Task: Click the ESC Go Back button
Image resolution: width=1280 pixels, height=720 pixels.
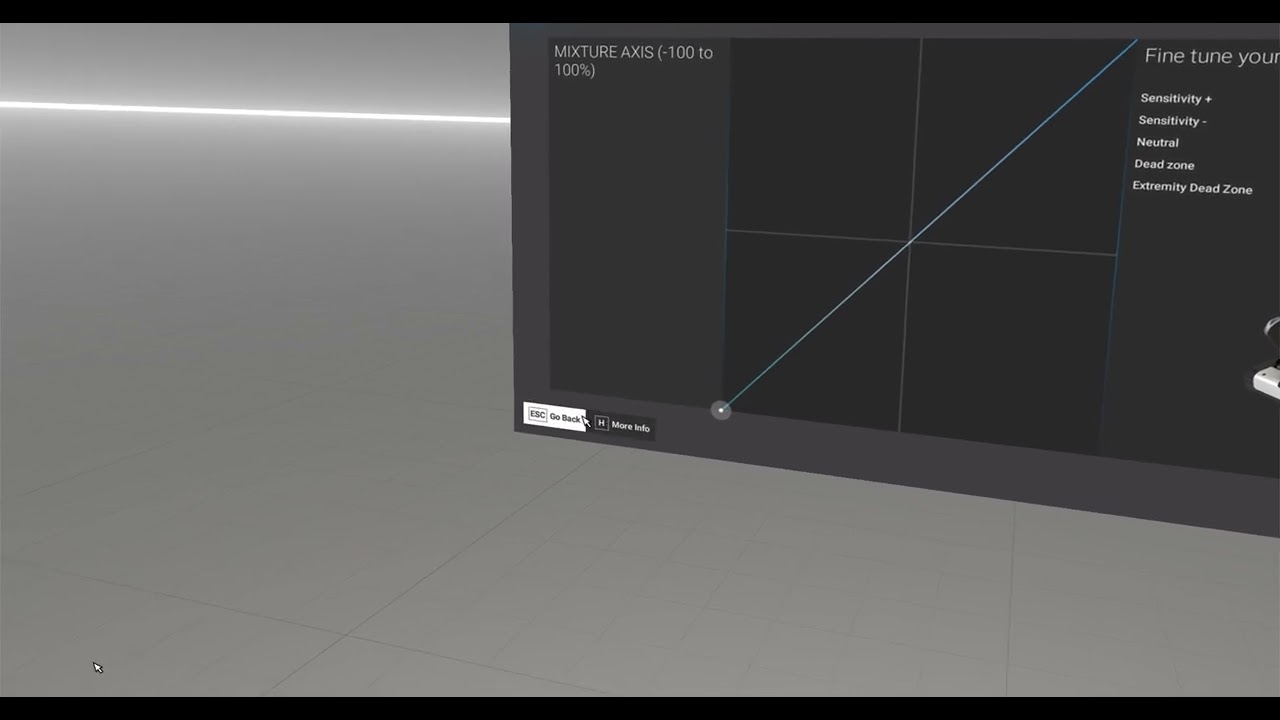Action: point(556,416)
